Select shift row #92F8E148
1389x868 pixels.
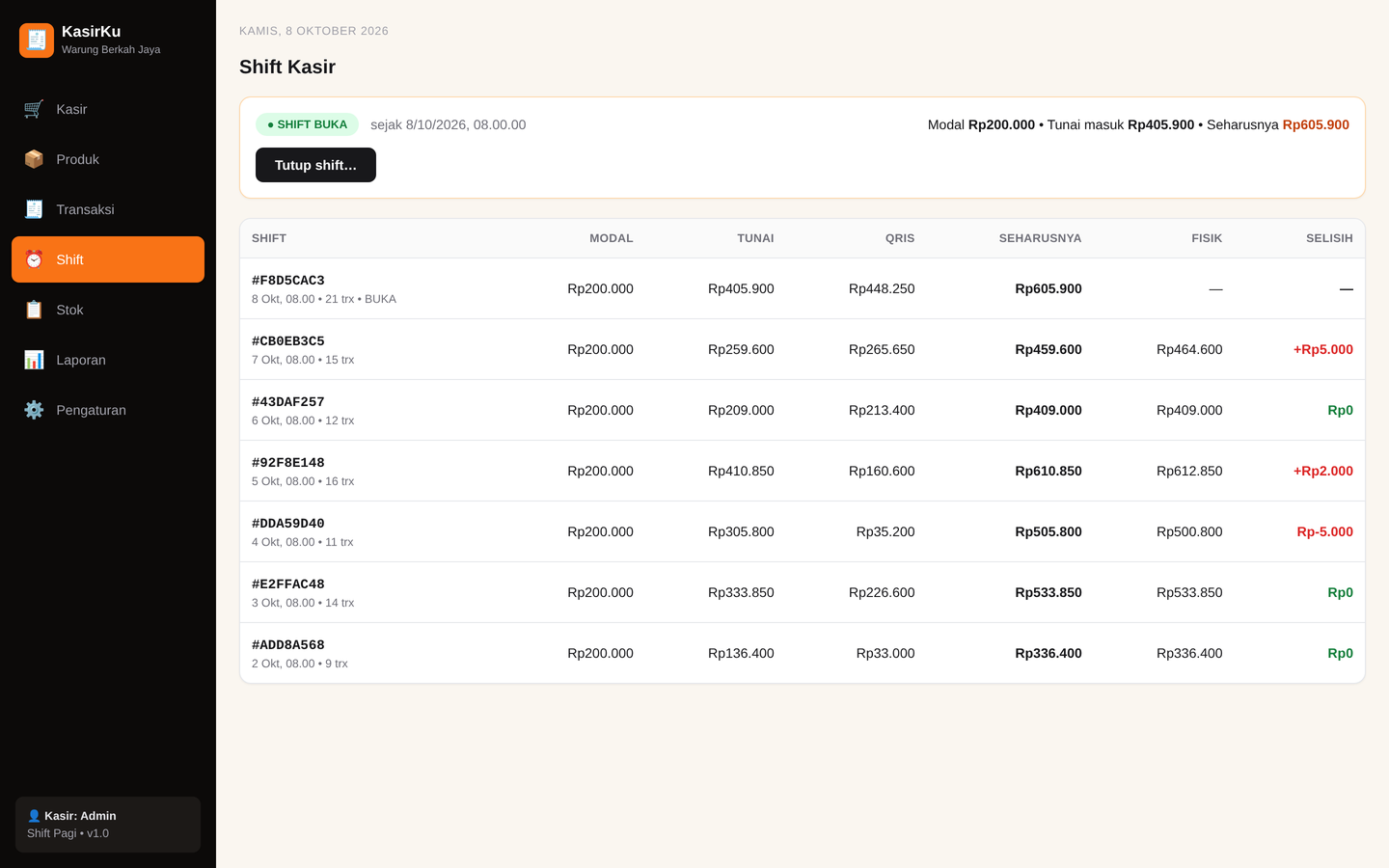coord(803,471)
